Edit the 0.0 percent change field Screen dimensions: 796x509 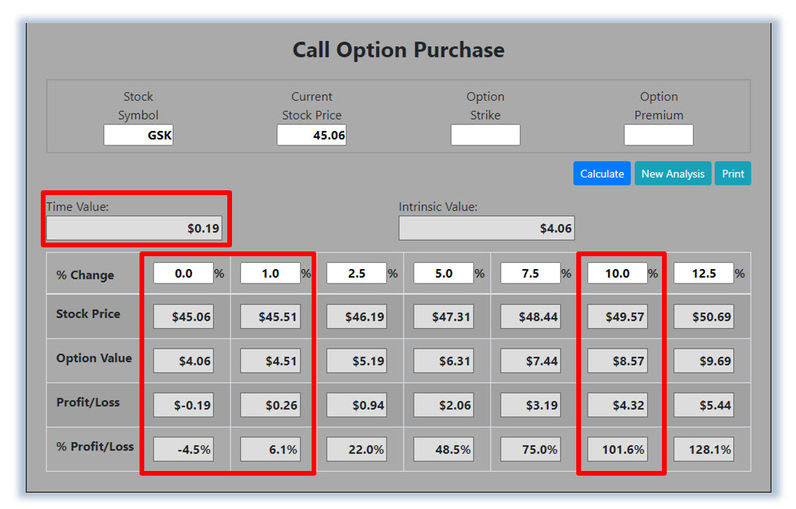183,274
